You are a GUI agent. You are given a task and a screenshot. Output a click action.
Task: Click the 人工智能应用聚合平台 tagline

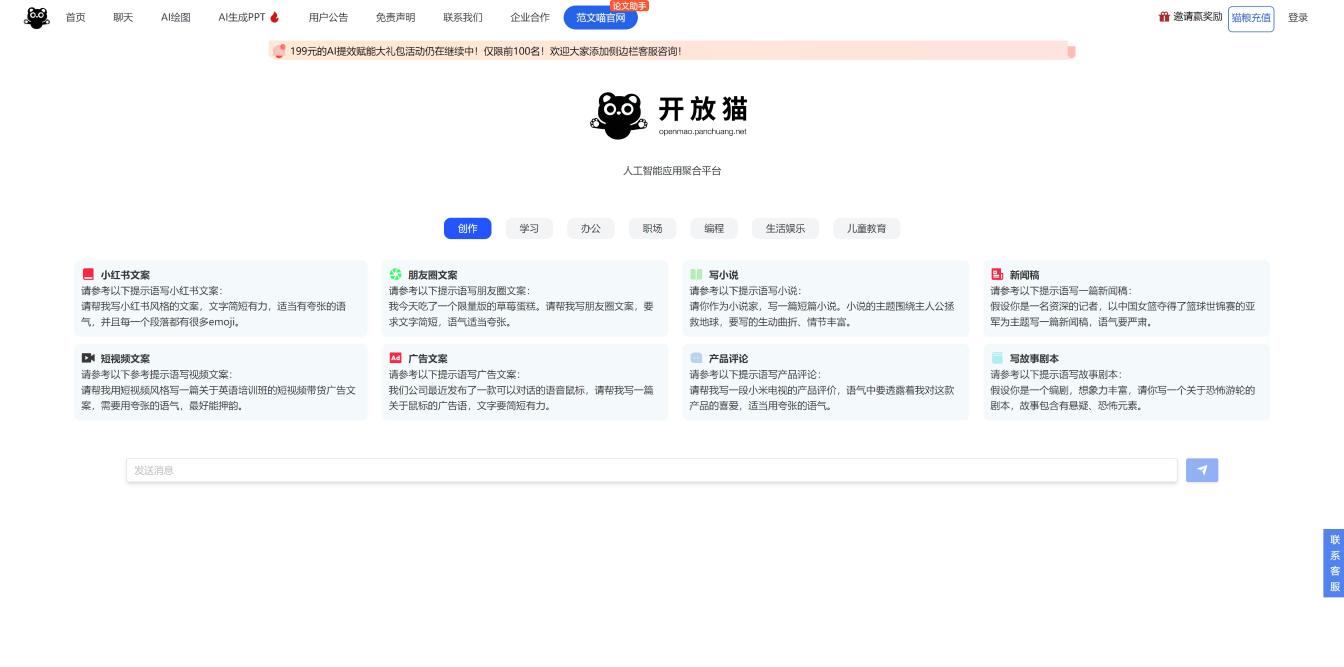pyautogui.click(x=672, y=171)
